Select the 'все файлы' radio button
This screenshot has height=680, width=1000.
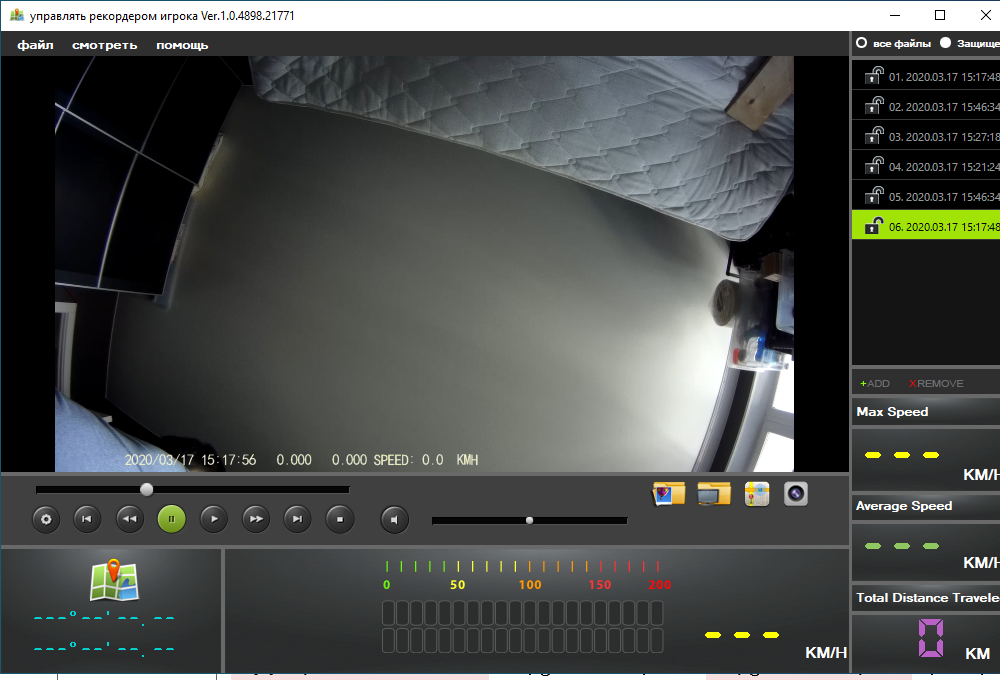(862, 43)
